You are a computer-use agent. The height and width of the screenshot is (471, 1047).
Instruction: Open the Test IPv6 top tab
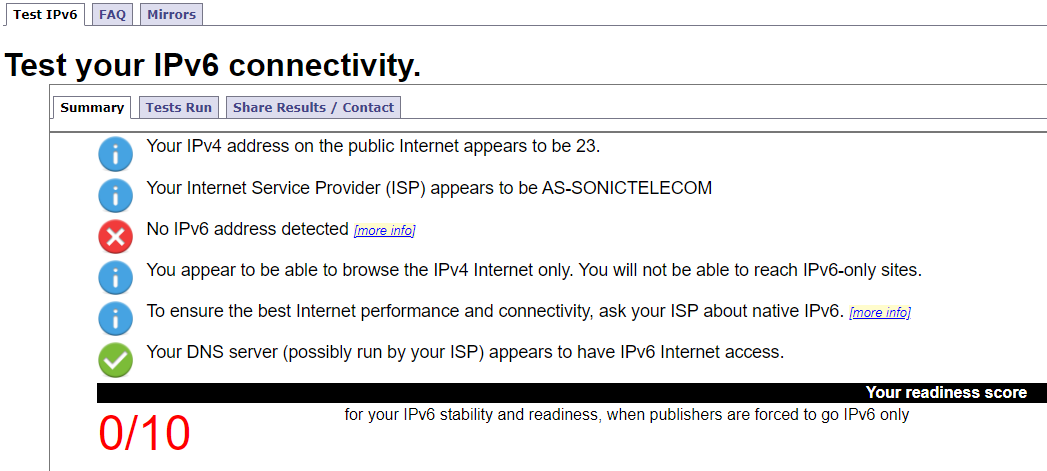[45, 14]
